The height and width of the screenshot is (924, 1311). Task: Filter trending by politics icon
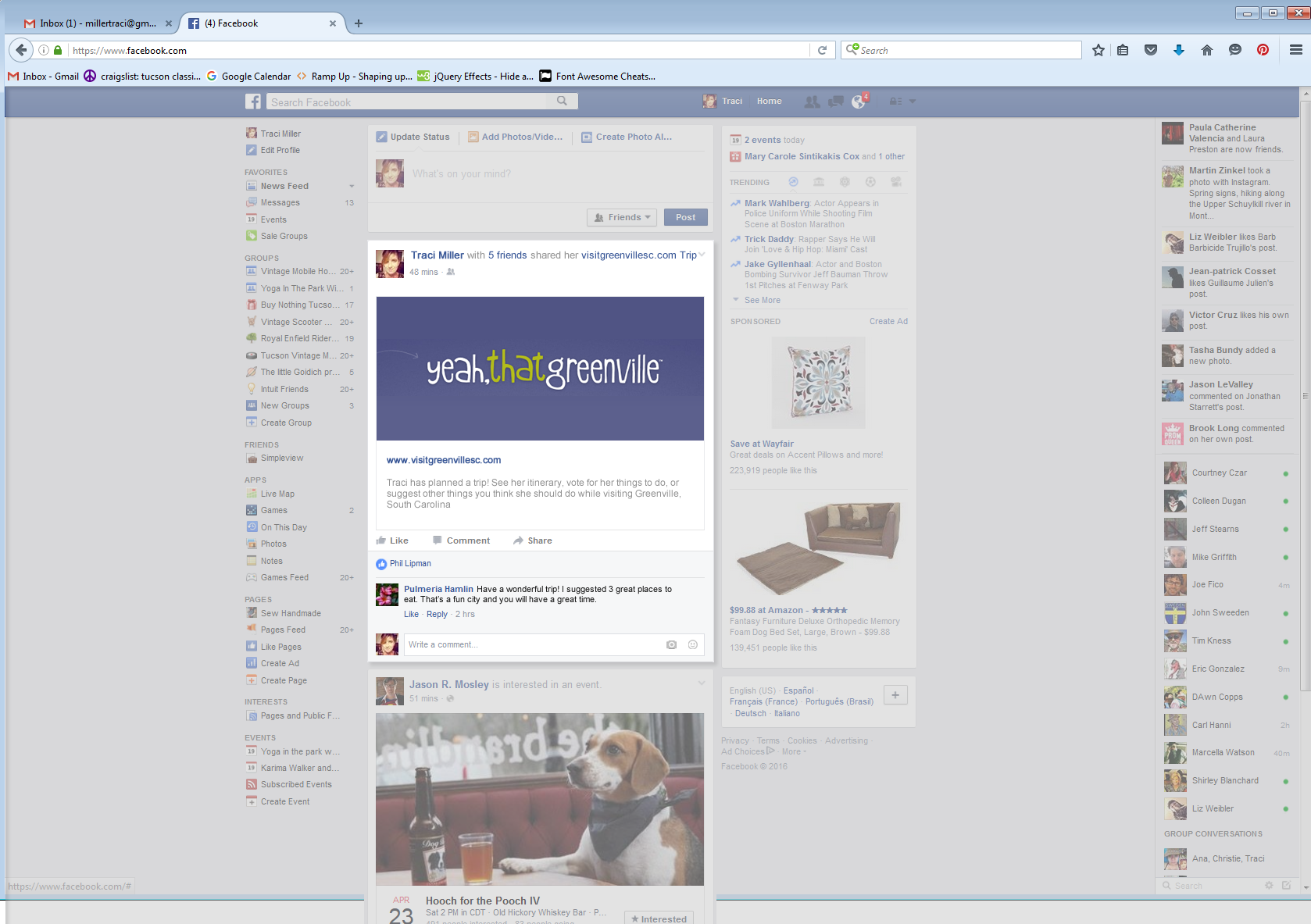point(819,182)
